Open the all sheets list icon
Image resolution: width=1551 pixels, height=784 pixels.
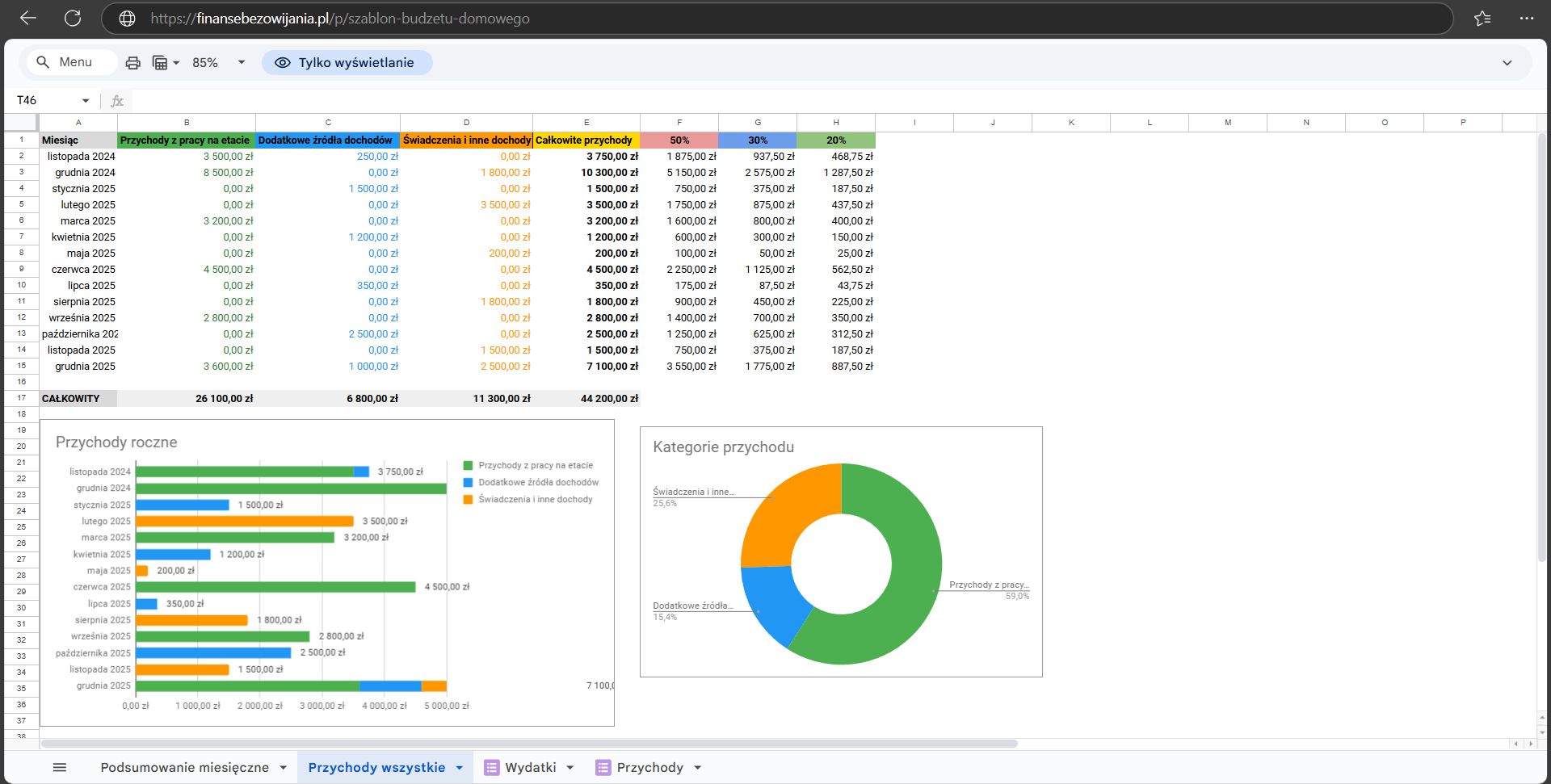(x=60, y=767)
